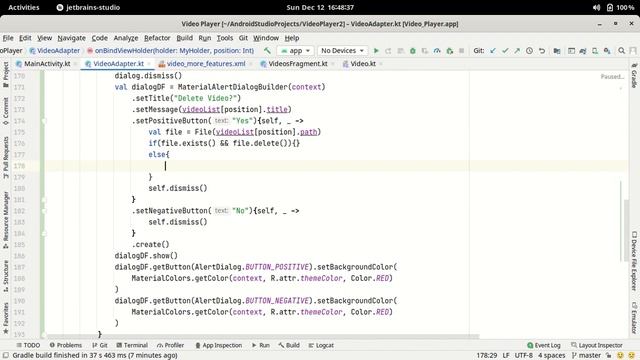Viewport: 640px width, 360px height.
Task: Click the Git Rollback undo icon
Action: click(x=542, y=51)
